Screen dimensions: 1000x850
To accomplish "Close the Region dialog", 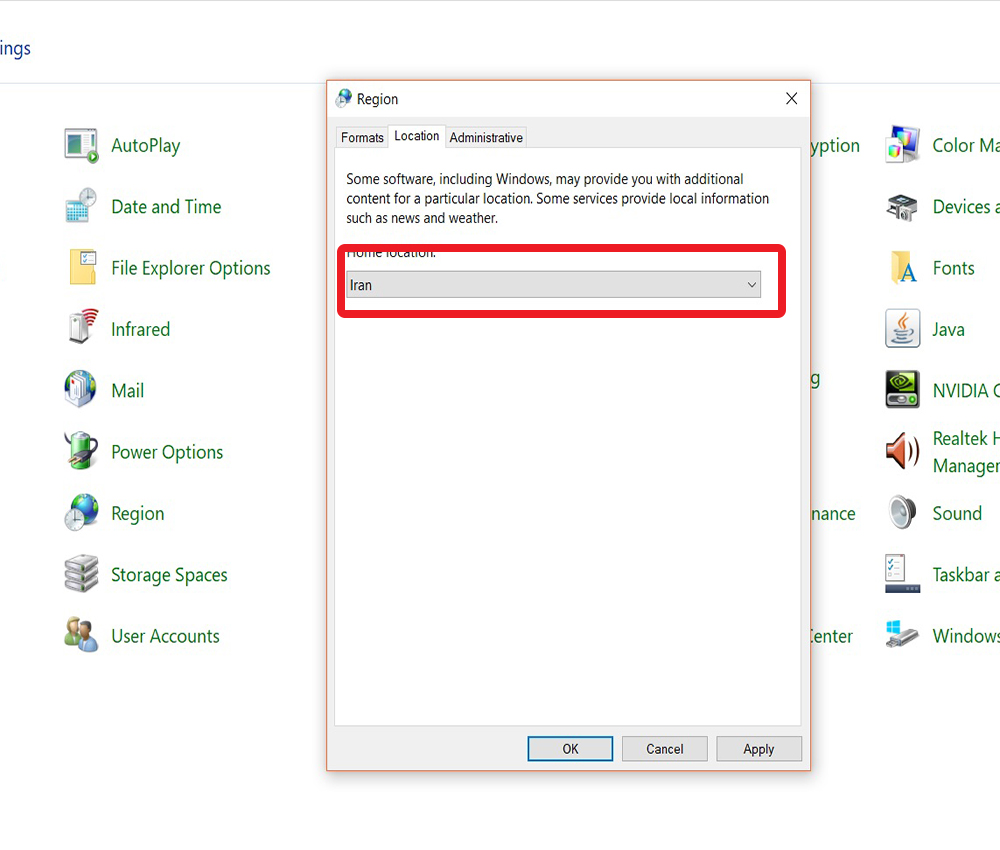I will [791, 98].
